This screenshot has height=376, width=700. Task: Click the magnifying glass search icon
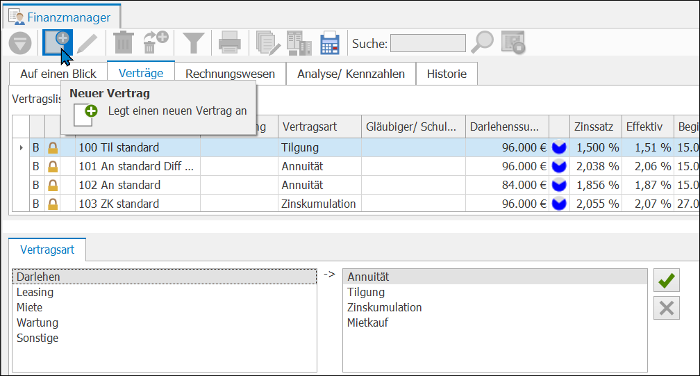click(x=483, y=42)
